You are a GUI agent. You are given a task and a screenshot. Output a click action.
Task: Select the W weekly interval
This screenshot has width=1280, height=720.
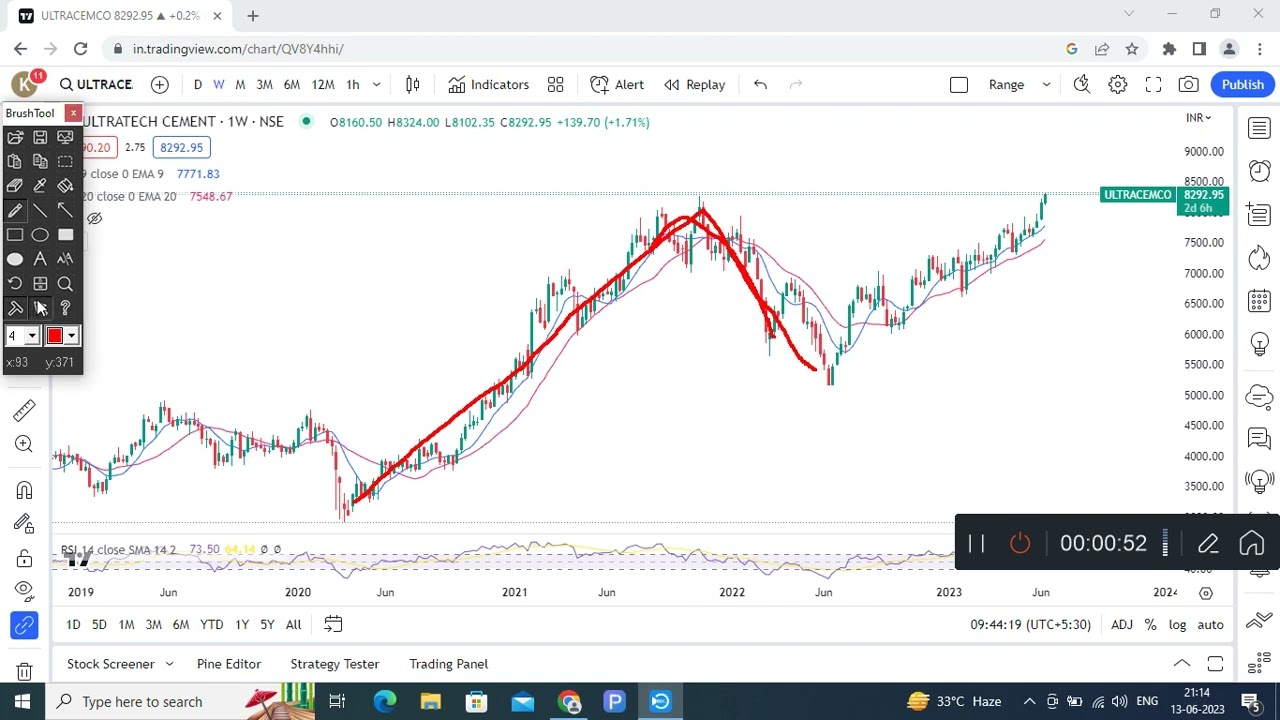tap(218, 85)
